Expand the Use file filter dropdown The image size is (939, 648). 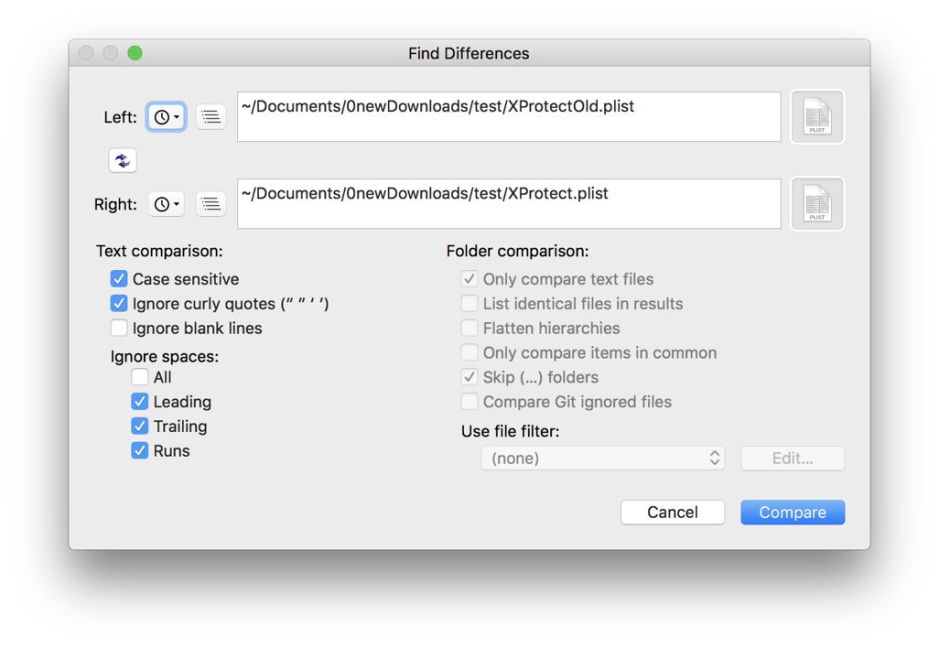point(602,458)
